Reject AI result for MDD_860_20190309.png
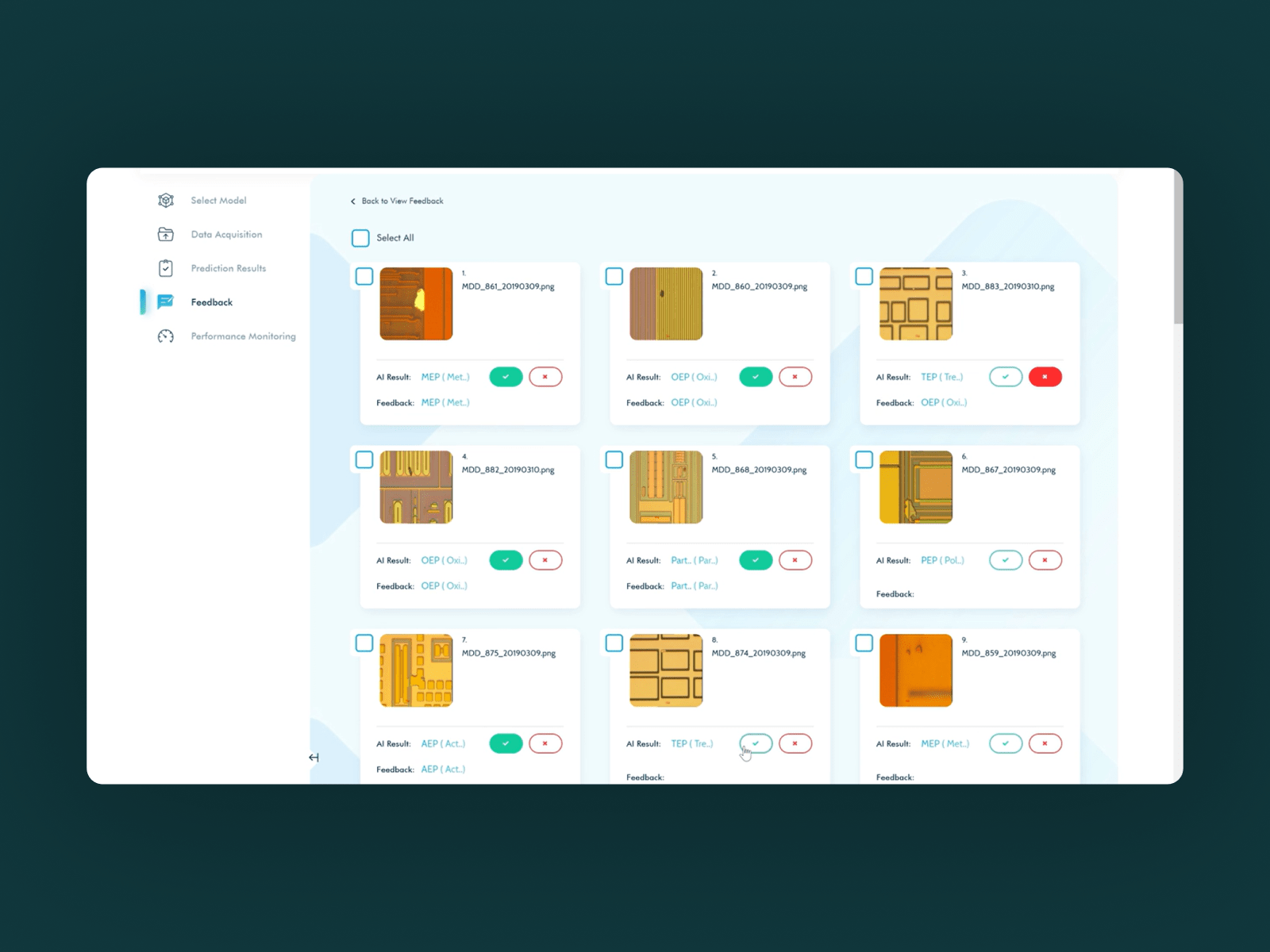 (795, 377)
